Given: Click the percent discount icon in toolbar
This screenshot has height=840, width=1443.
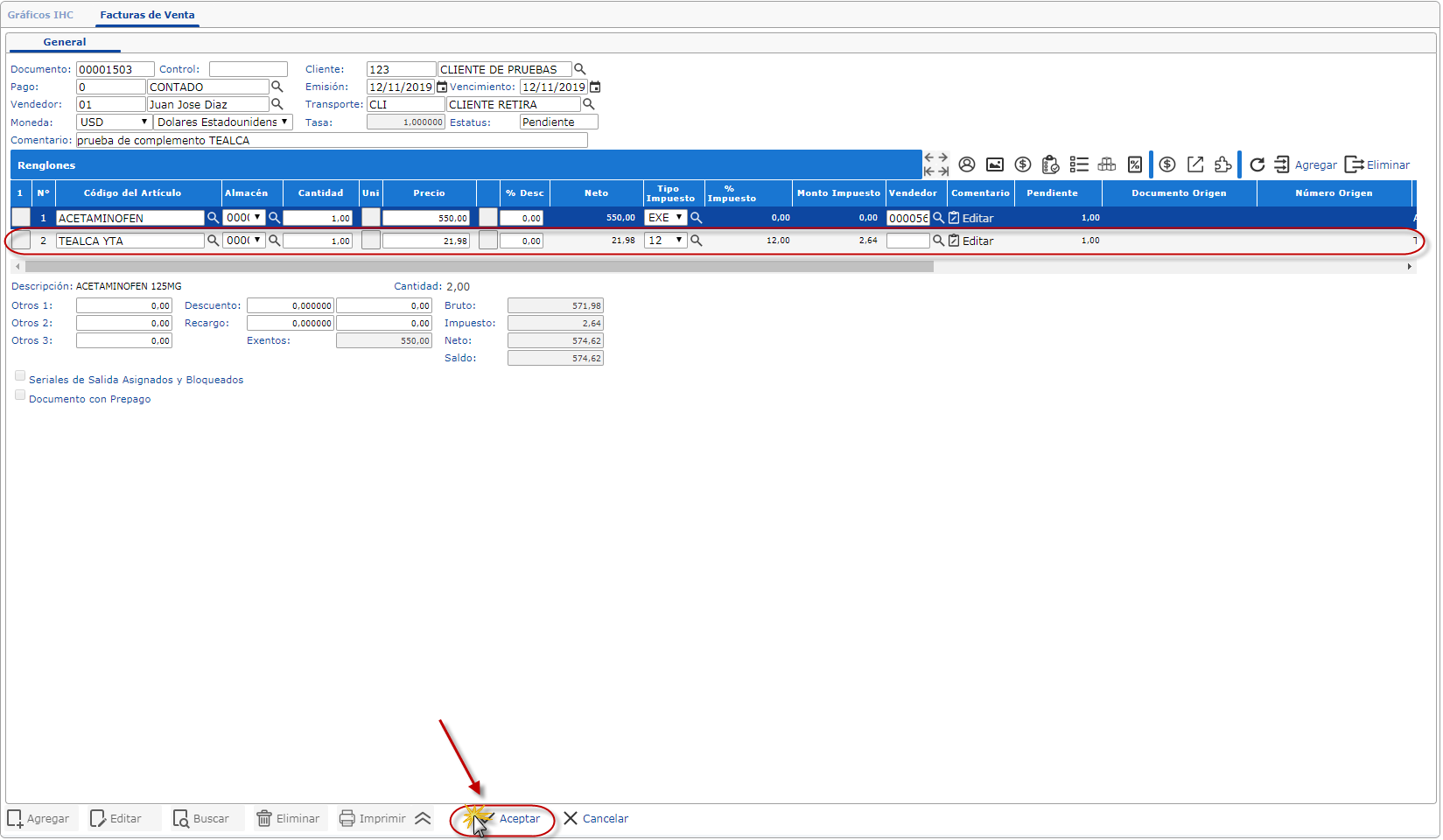Looking at the screenshot, I should click(x=1135, y=164).
